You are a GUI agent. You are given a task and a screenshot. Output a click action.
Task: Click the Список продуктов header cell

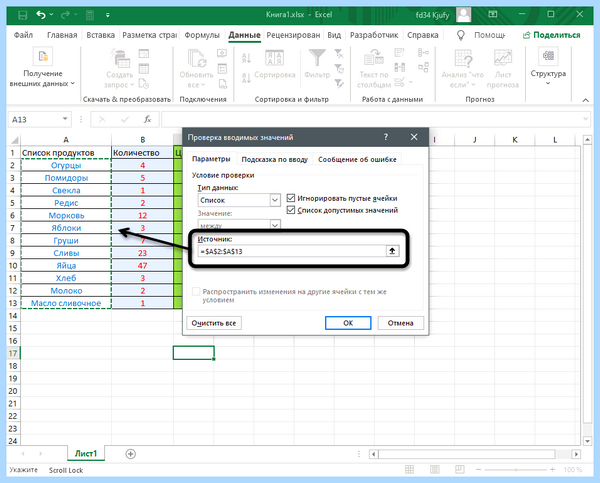click(x=66, y=153)
